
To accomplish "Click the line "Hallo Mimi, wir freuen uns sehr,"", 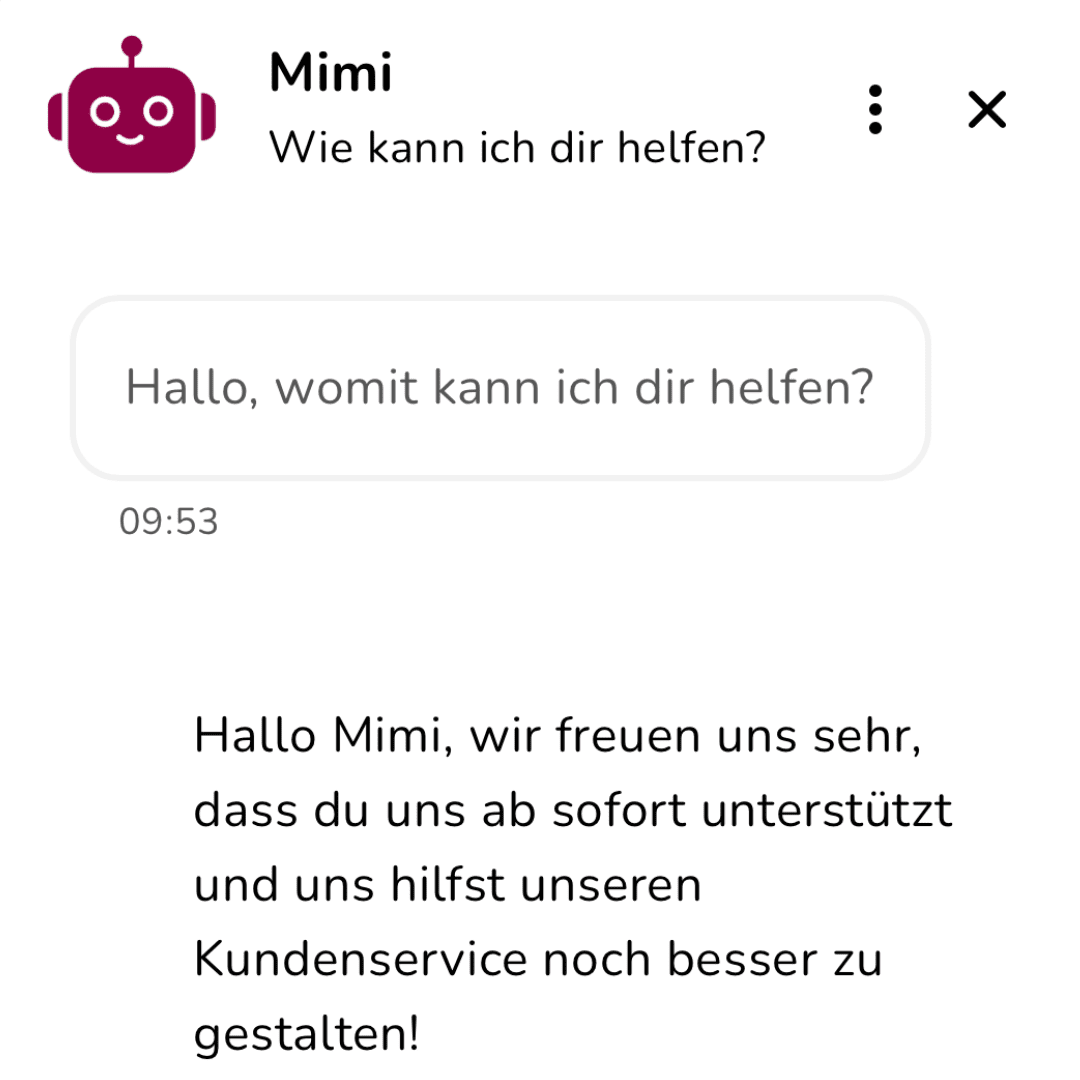I will tap(556, 739).
